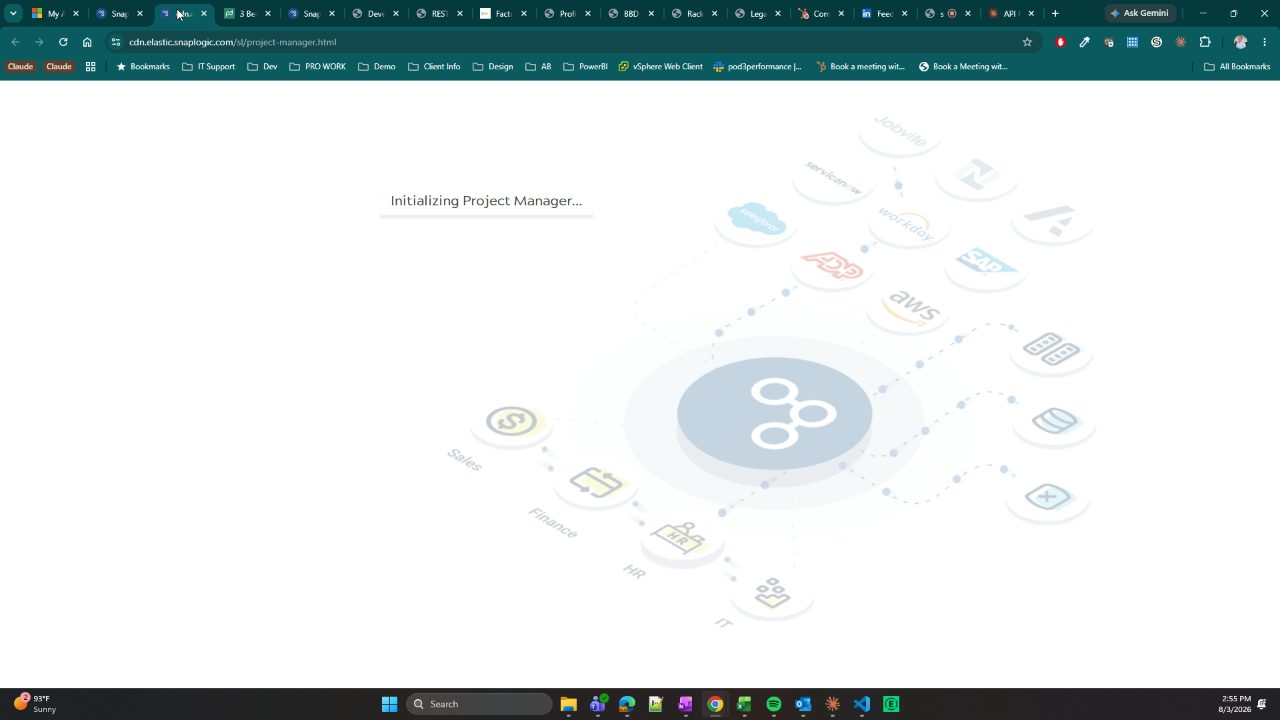Open Spotify from the taskbar
This screenshot has height=720, width=1280.
773,704
